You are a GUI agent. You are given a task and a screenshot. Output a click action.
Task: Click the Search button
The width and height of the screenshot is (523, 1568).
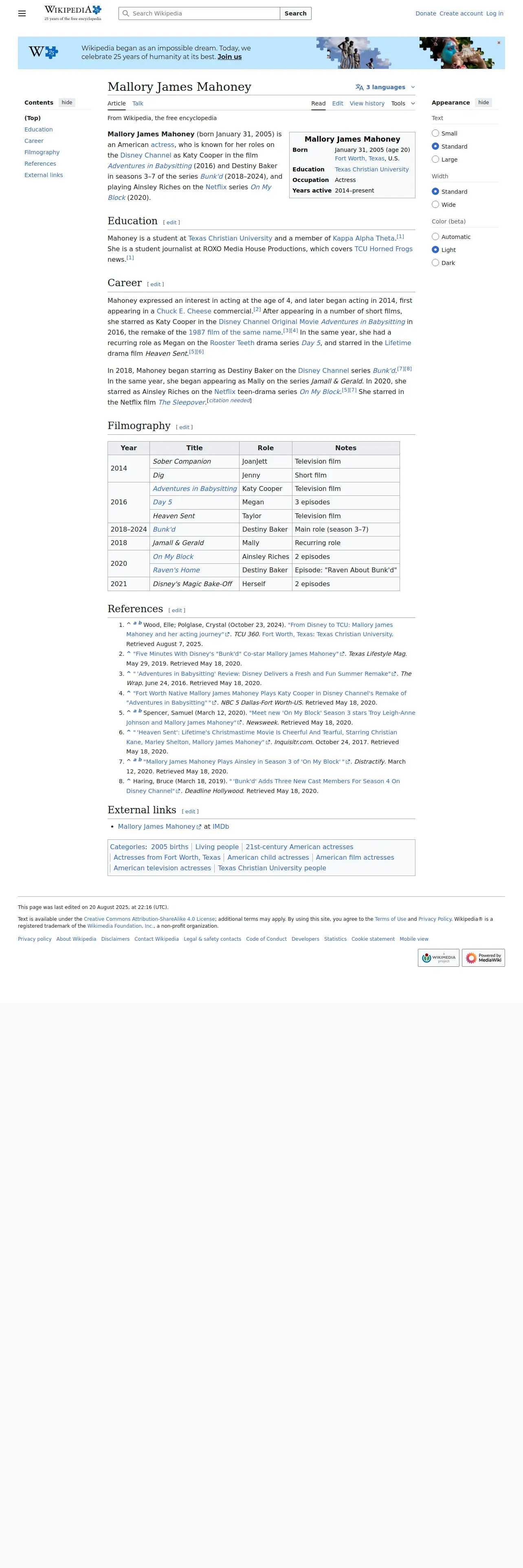coord(295,13)
